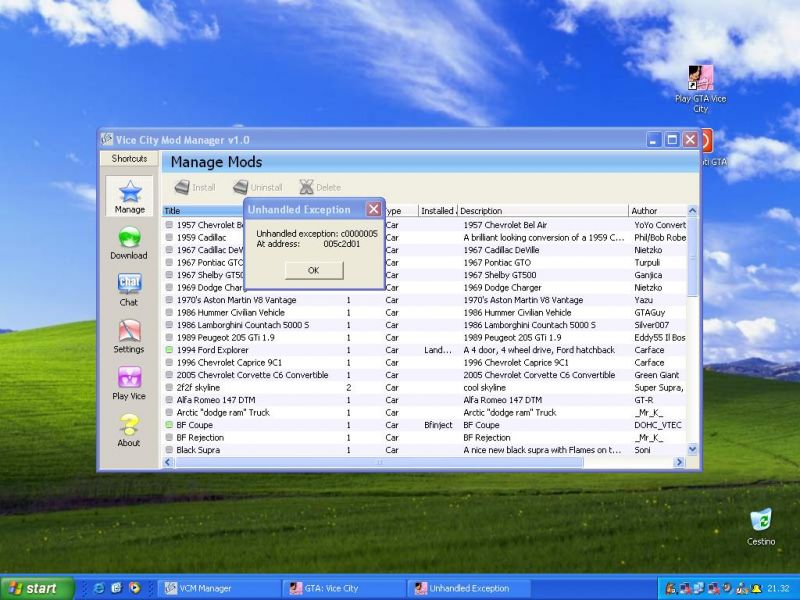
Task: Click OK in the Unhandled Exception dialog
Action: click(314, 270)
